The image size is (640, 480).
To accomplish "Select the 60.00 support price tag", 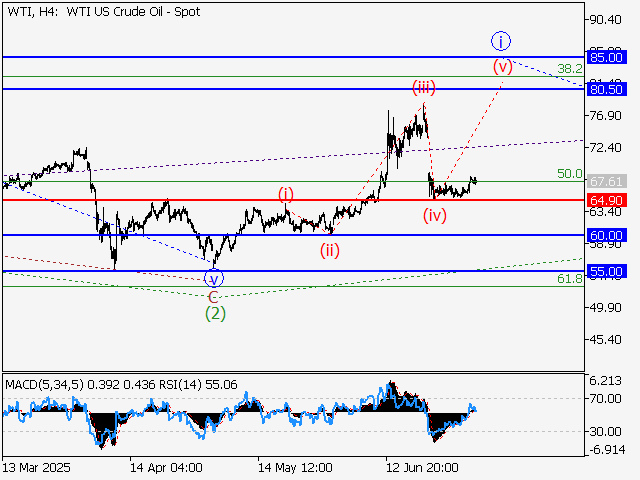I will 607,235.
